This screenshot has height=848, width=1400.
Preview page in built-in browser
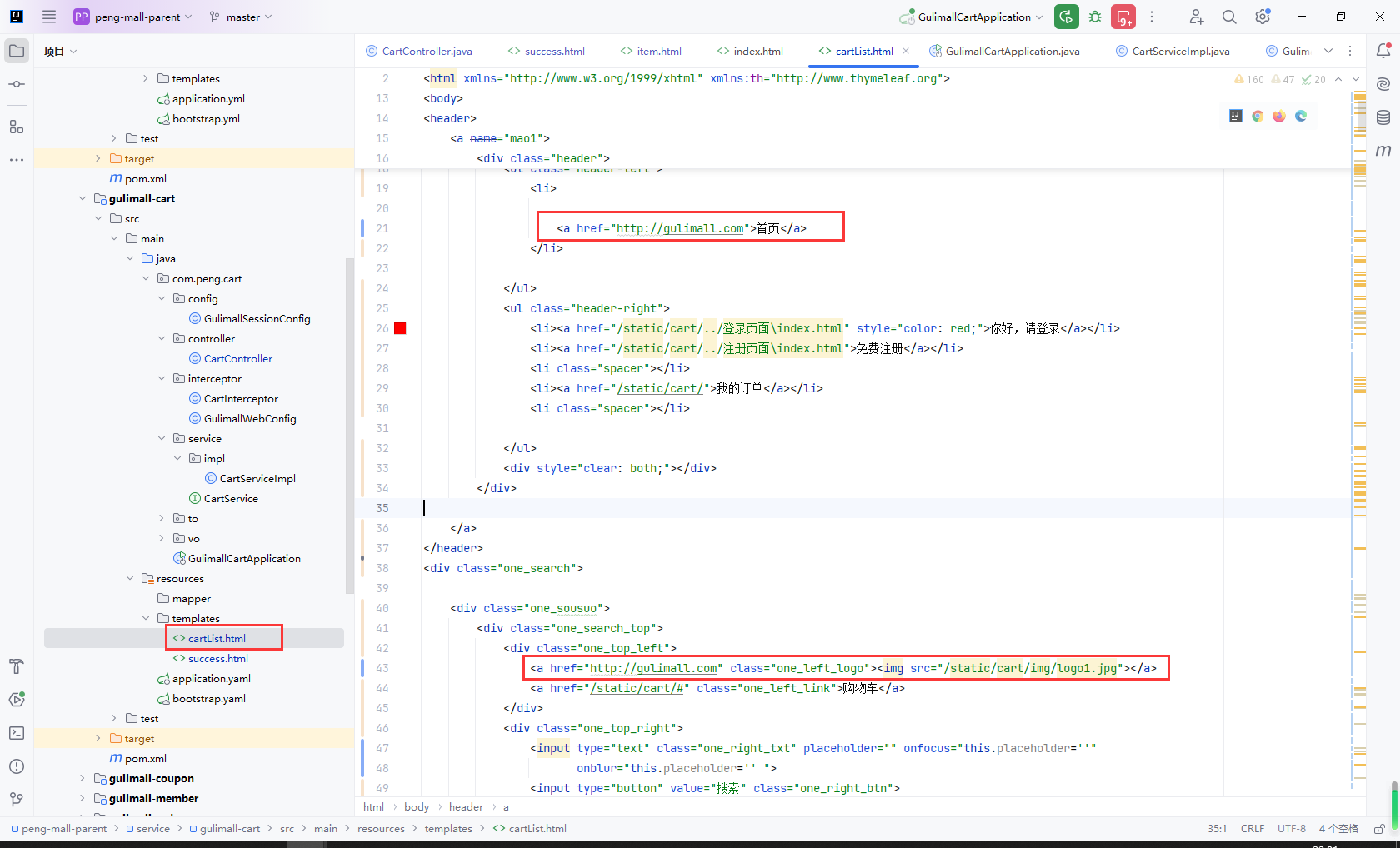click(x=1236, y=116)
